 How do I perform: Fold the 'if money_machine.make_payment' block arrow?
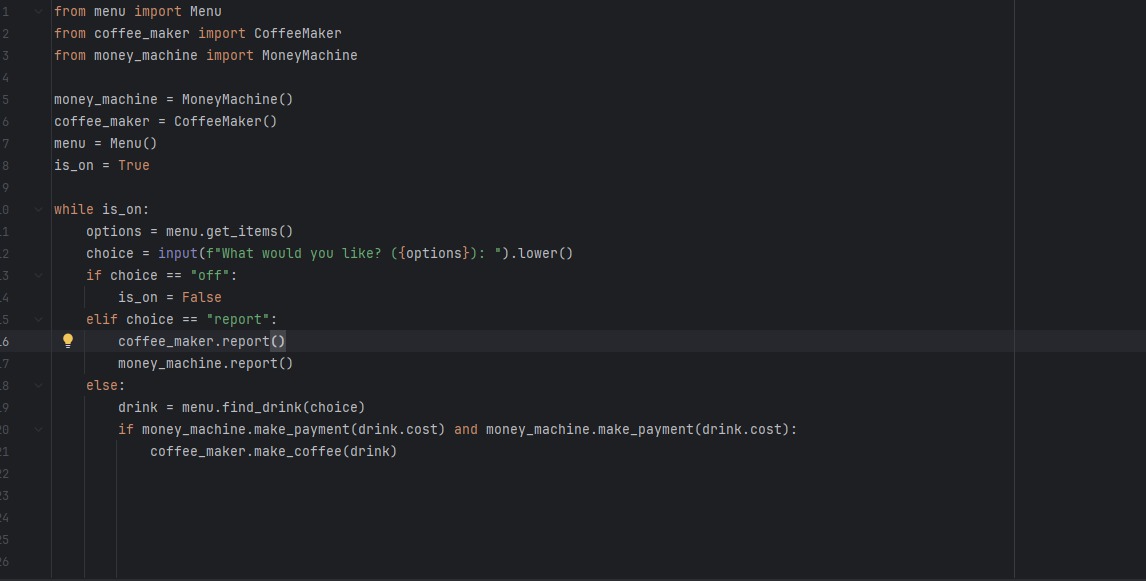(39, 429)
